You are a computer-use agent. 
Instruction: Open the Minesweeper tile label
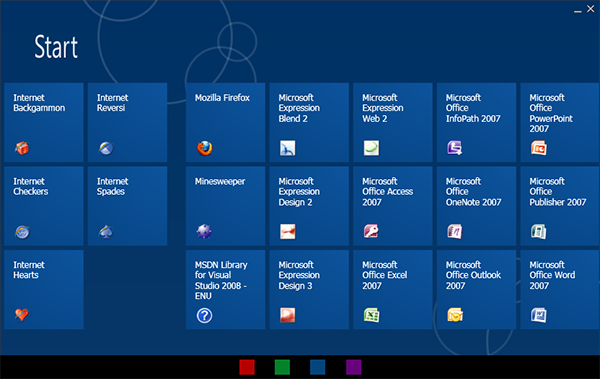point(220,181)
